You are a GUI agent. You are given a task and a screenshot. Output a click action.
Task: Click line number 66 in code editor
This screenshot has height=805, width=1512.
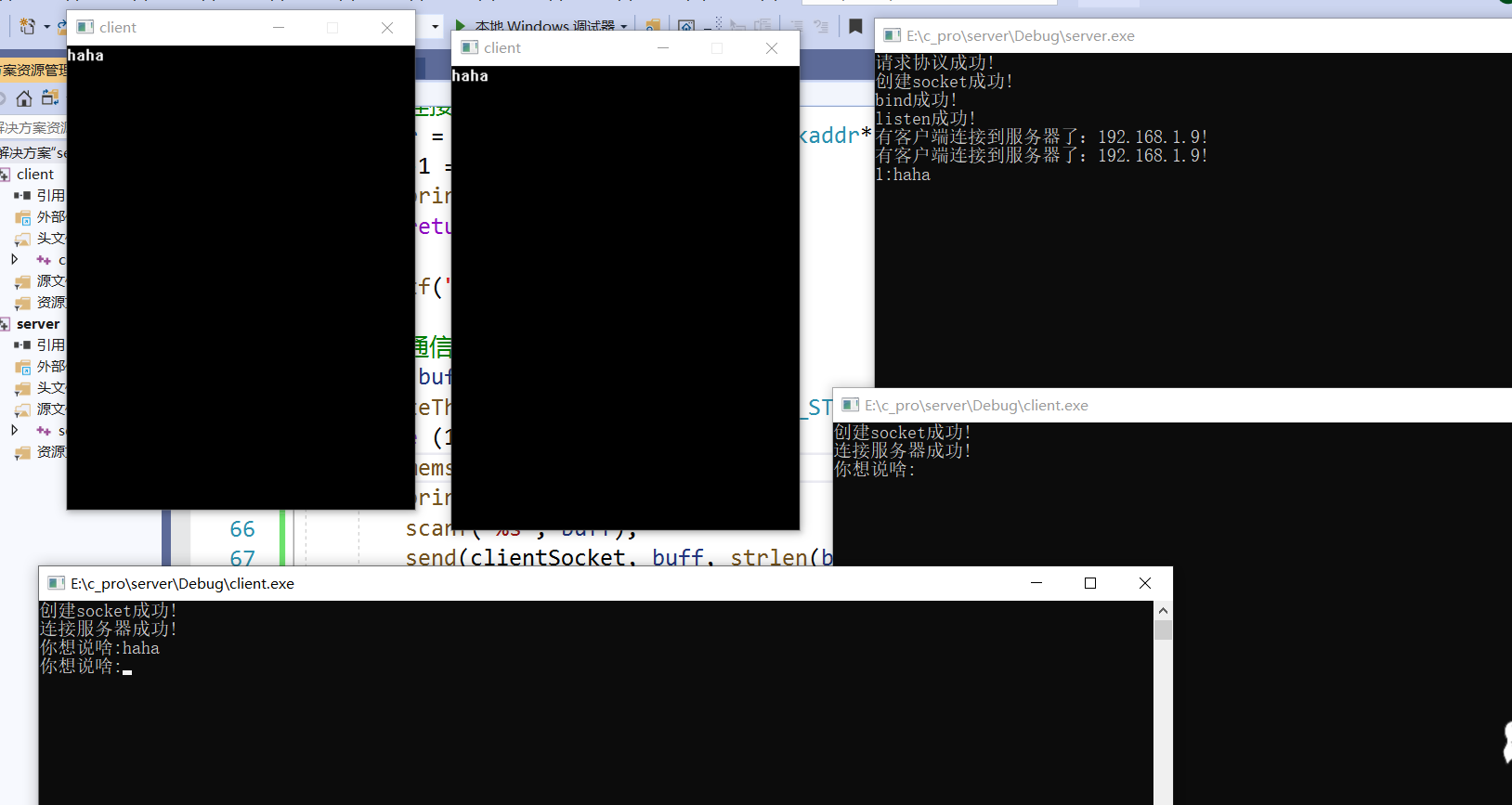point(242,529)
